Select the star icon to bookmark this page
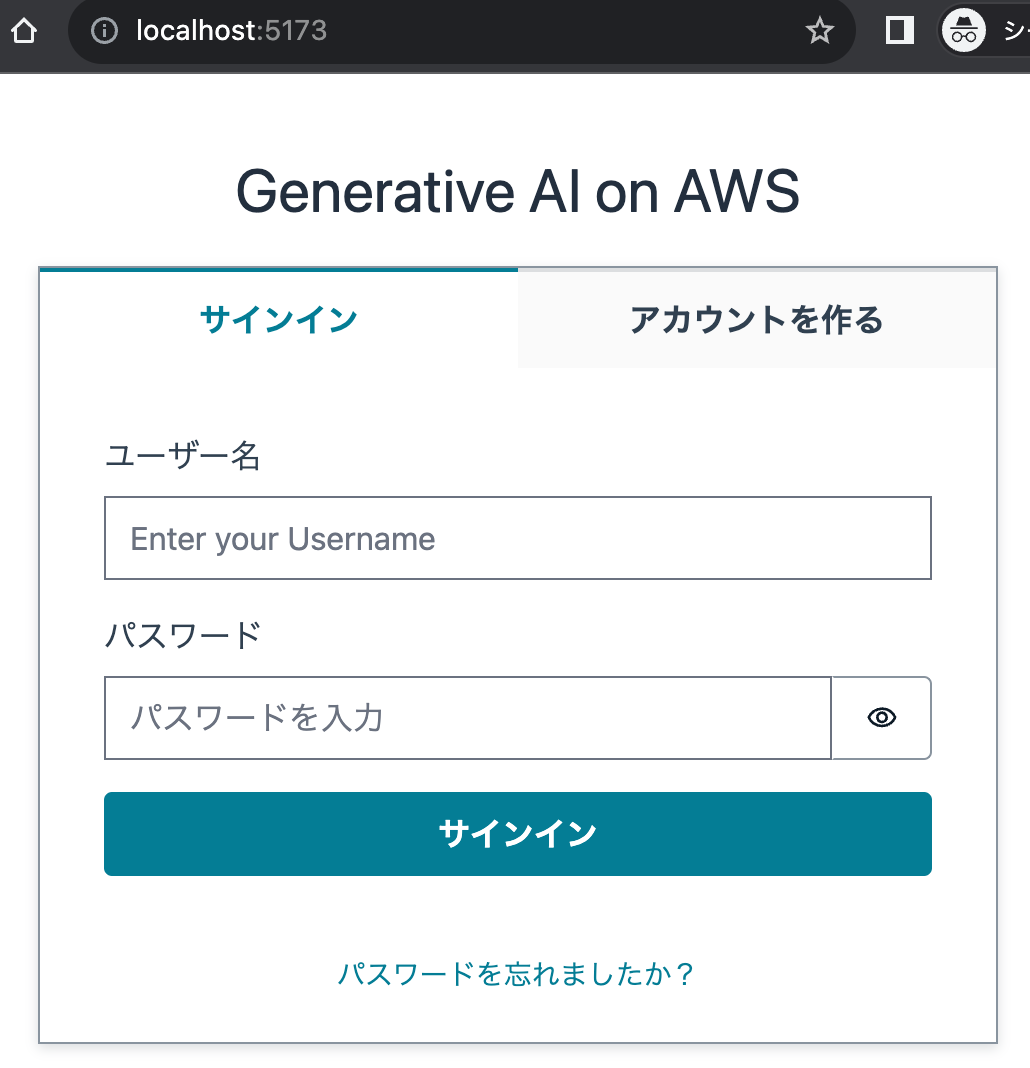The width and height of the screenshot is (1030, 1068). pos(820,31)
